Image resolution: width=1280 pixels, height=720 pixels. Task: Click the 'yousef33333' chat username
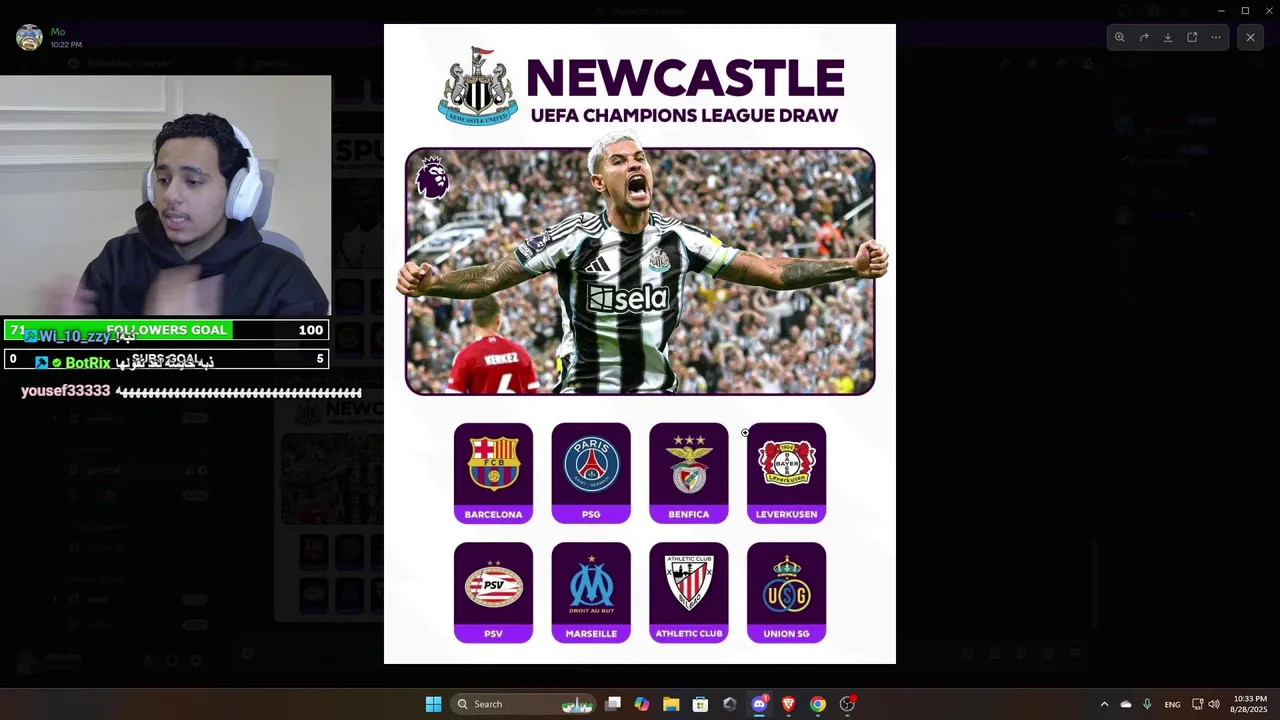point(65,391)
